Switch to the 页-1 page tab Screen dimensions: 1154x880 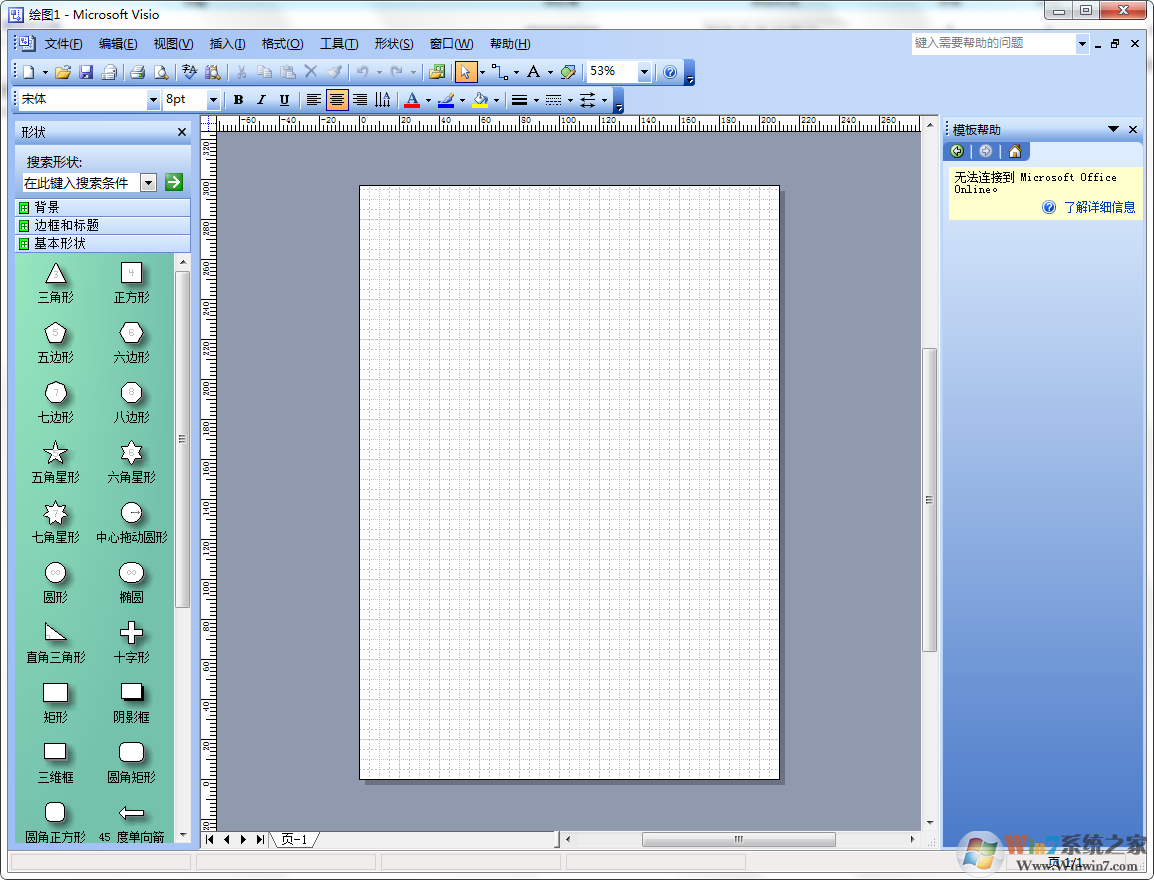[296, 840]
